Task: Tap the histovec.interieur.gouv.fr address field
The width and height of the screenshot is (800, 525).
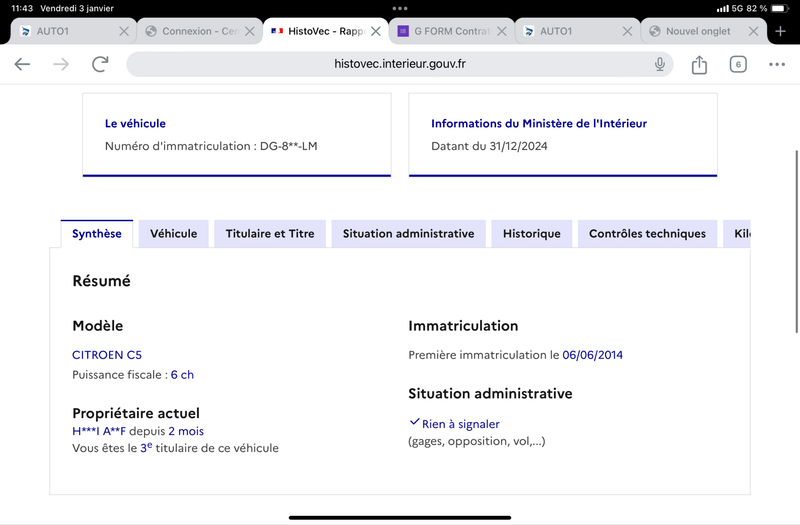Action: click(399, 64)
